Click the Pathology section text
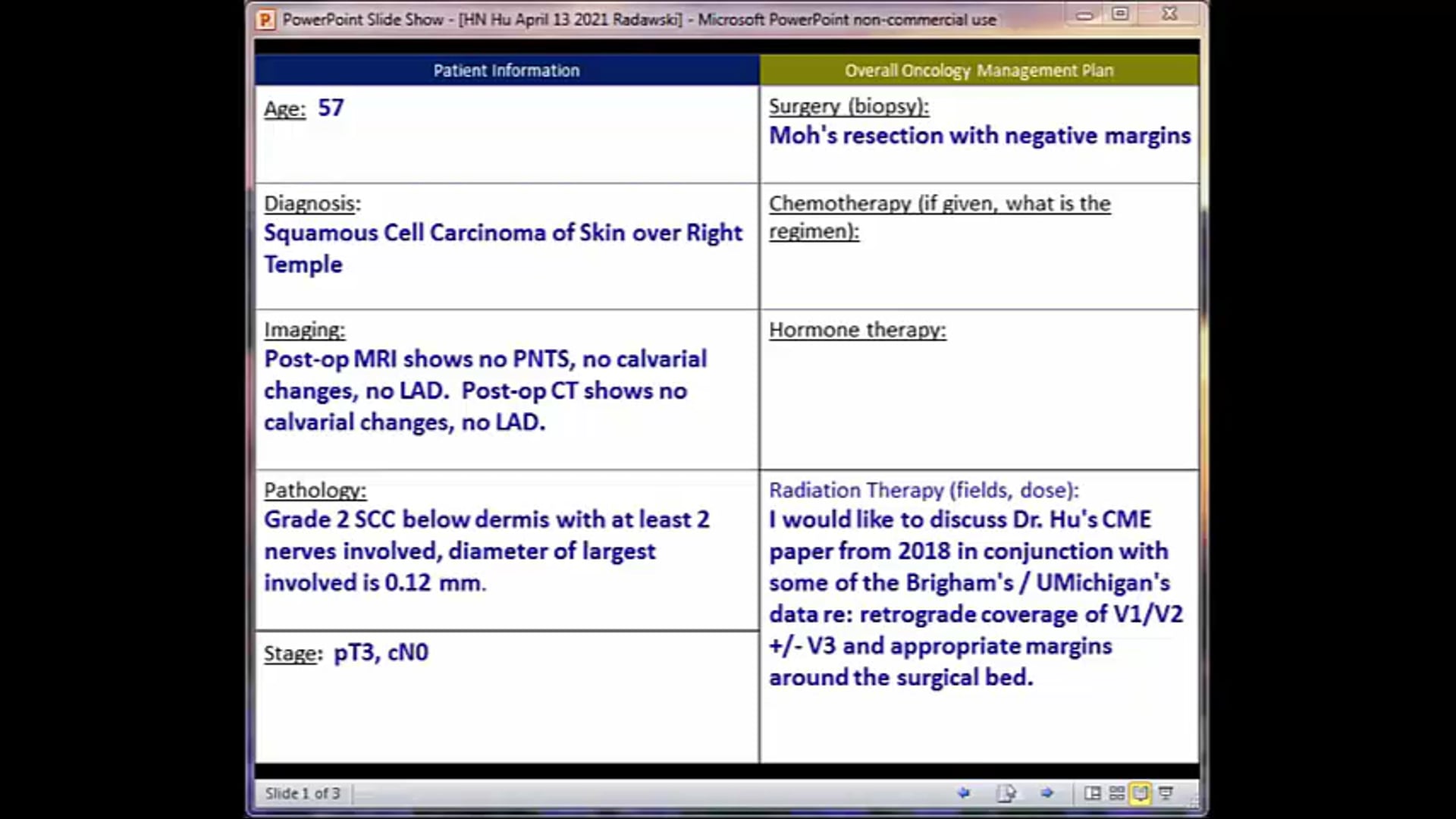This screenshot has width=1456, height=819. (x=486, y=551)
